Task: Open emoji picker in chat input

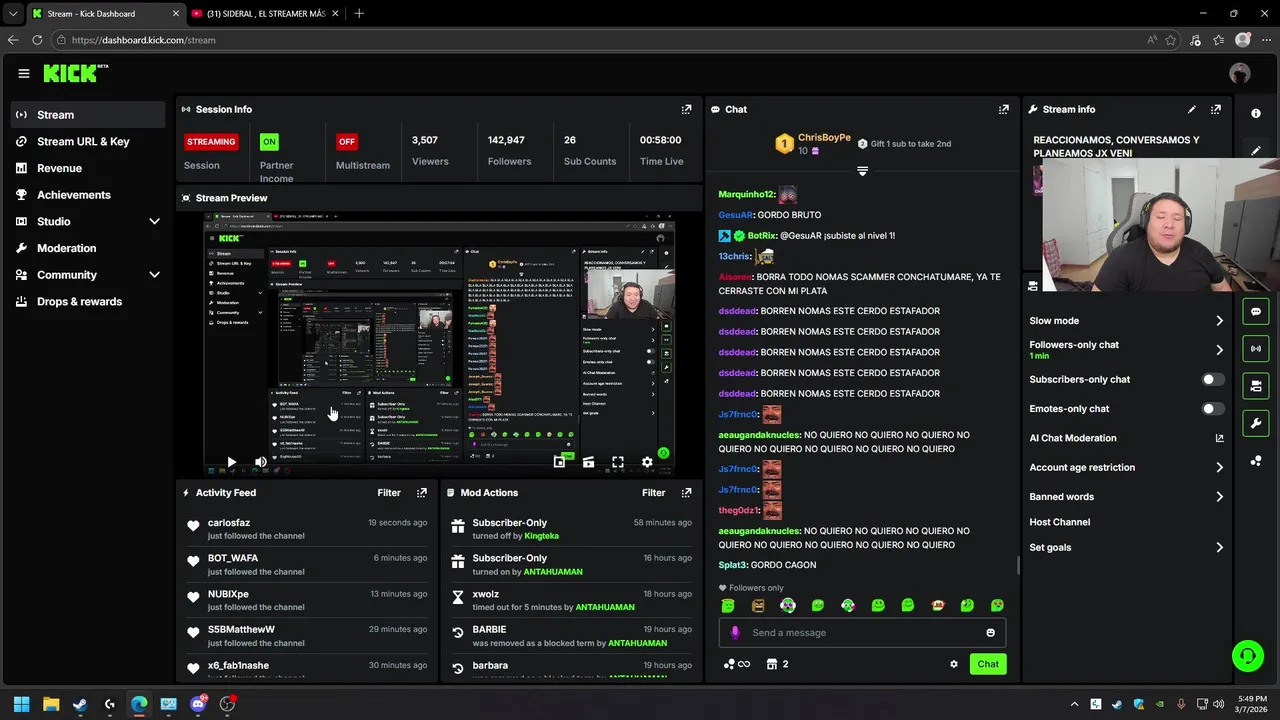Action: [990, 633]
